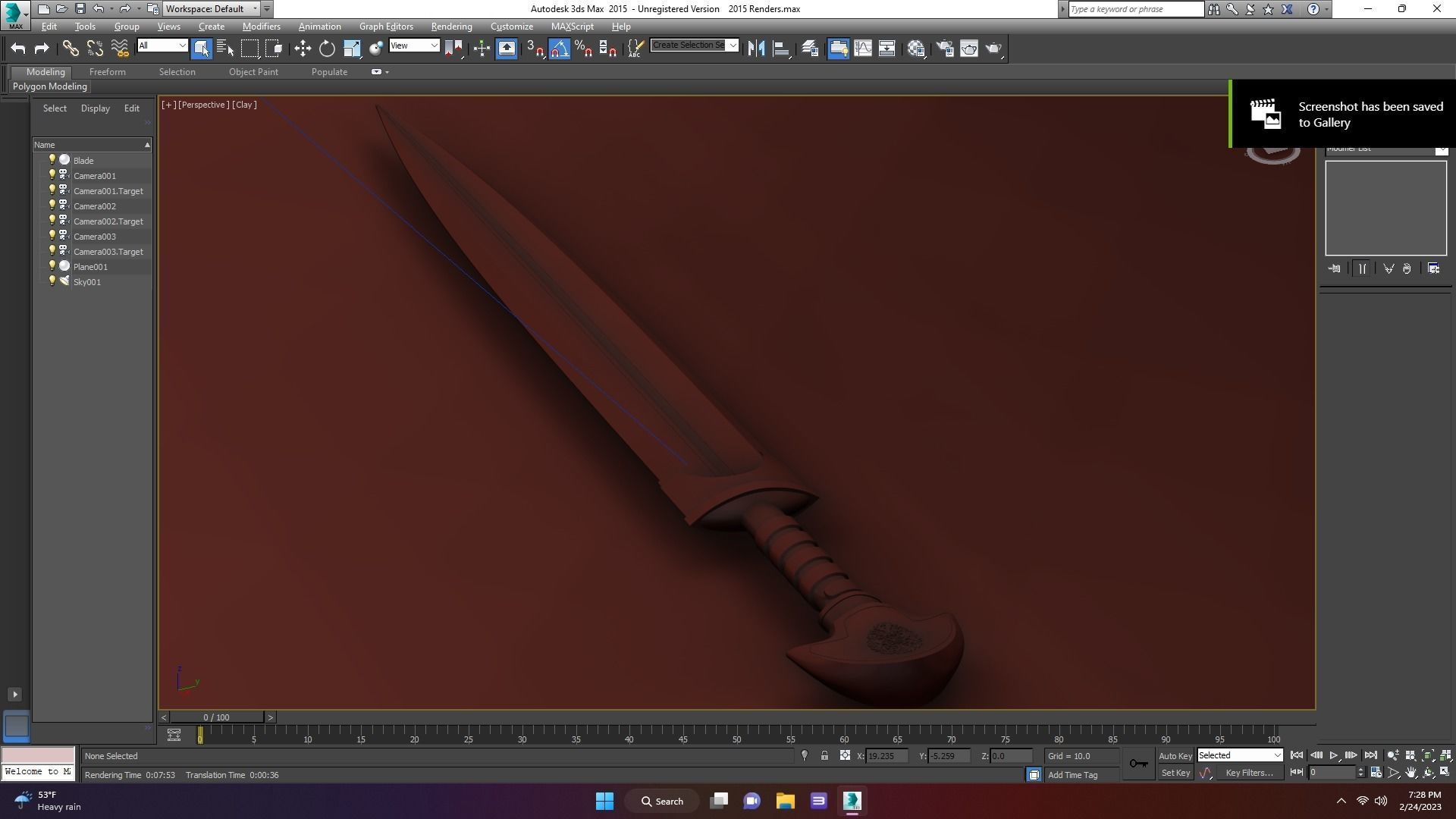The image size is (1456, 819).
Task: Toggle the Spinner Snap button
Action: (x=607, y=49)
